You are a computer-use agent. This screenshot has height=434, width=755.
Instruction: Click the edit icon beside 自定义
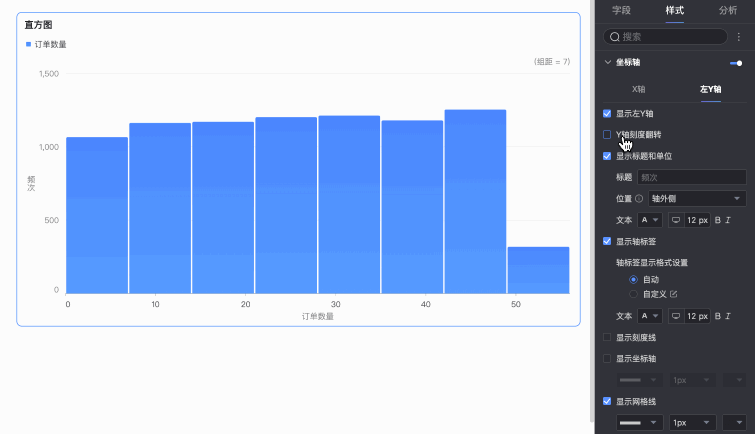(x=673, y=294)
